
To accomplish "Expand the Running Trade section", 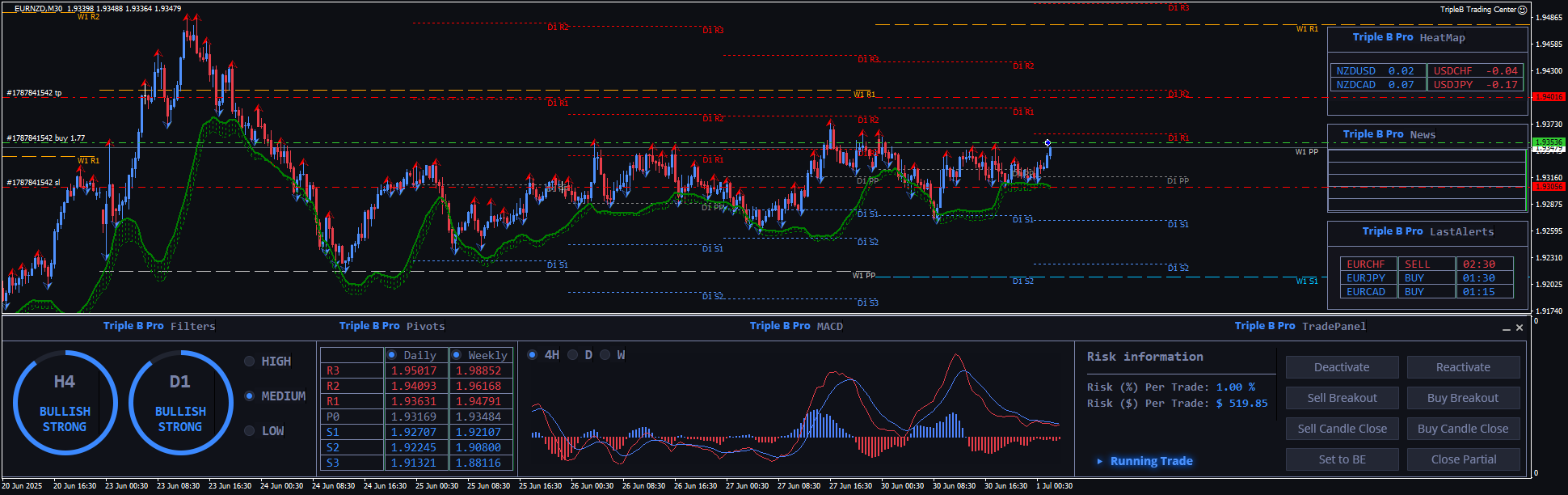I will [1100, 462].
